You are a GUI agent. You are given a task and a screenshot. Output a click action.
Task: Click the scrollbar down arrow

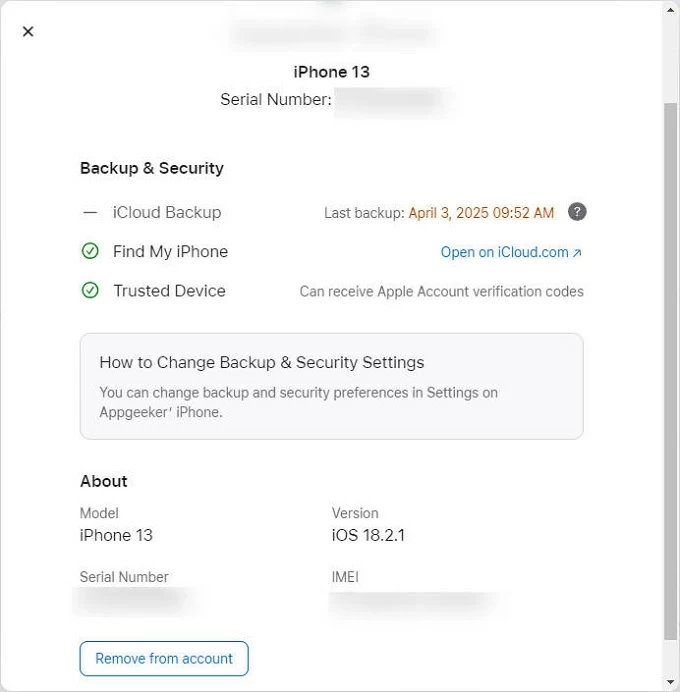(x=671, y=683)
